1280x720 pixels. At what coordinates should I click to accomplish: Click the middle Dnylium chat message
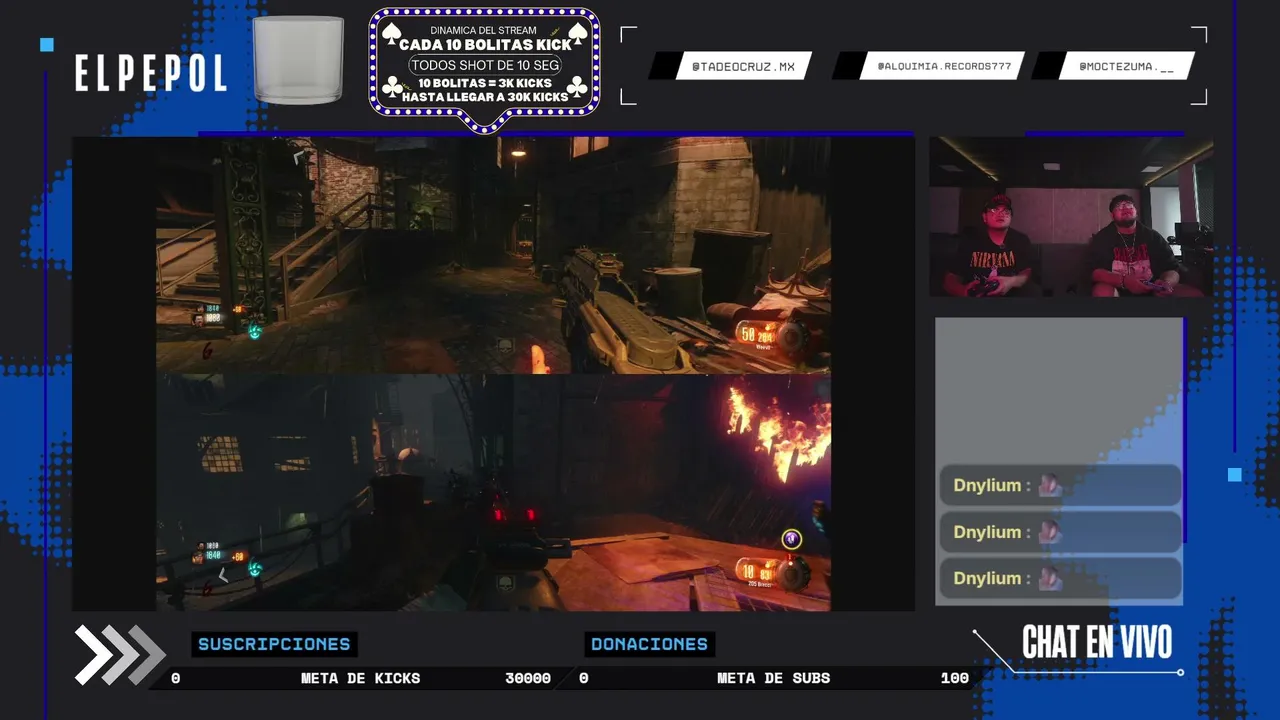pos(1060,532)
